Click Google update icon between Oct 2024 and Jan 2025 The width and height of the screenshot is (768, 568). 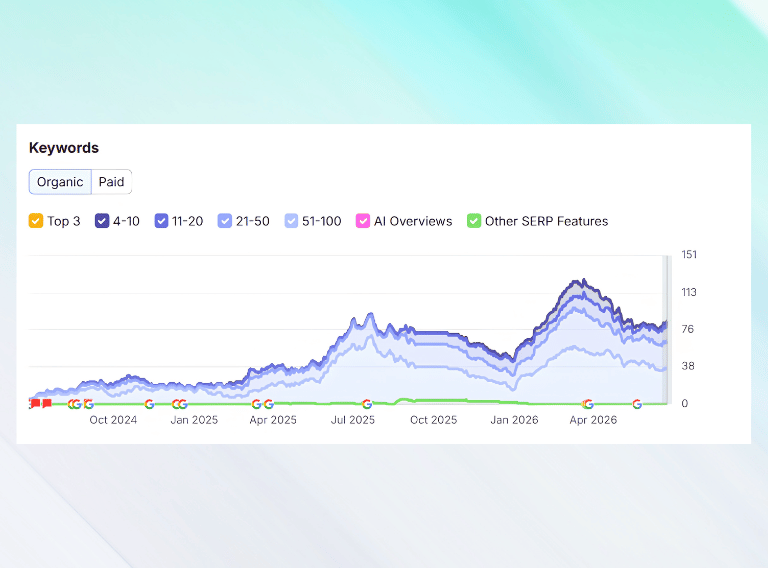[149, 404]
